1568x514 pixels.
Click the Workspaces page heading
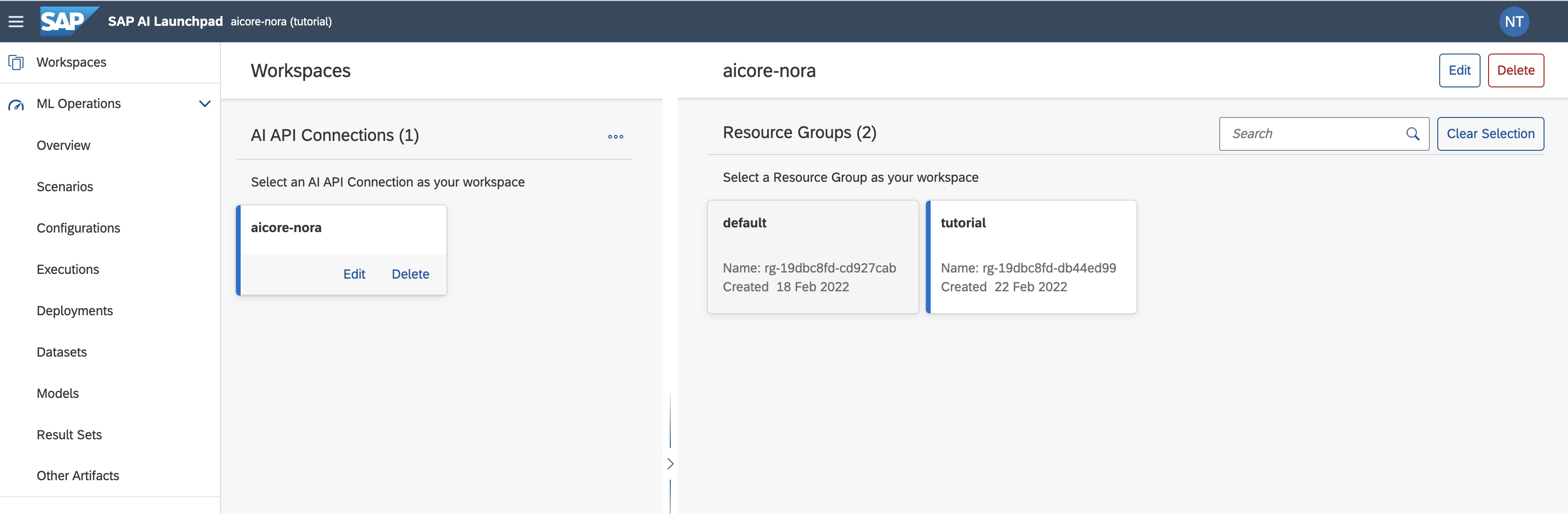[301, 70]
